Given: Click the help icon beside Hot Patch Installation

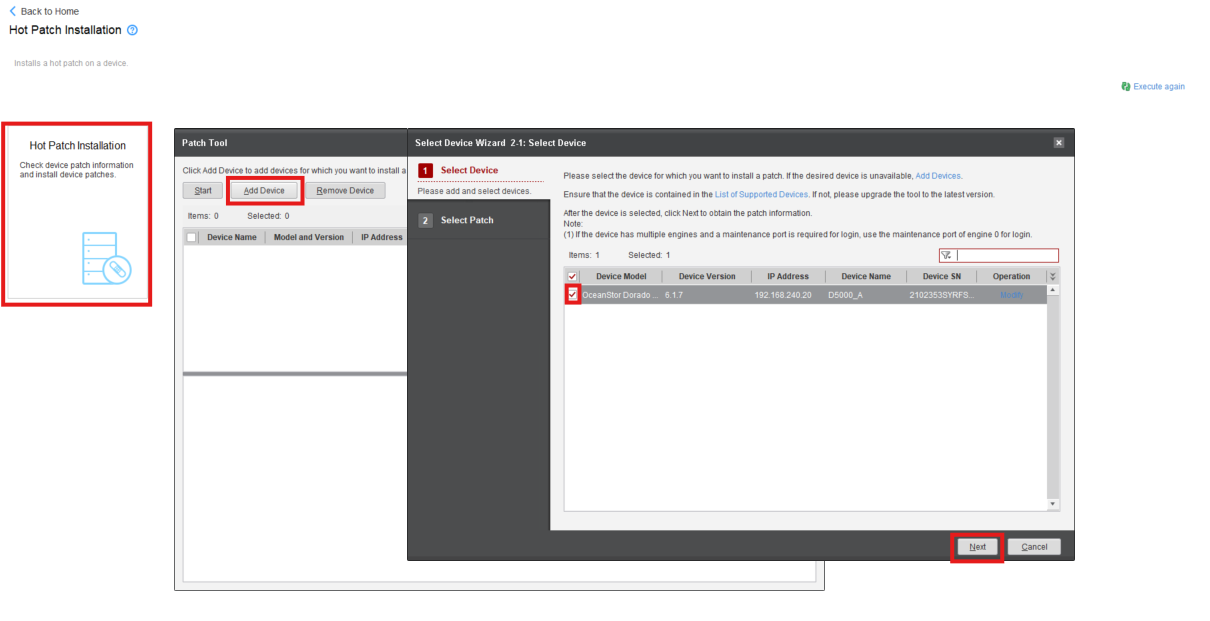Looking at the screenshot, I should (132, 30).
